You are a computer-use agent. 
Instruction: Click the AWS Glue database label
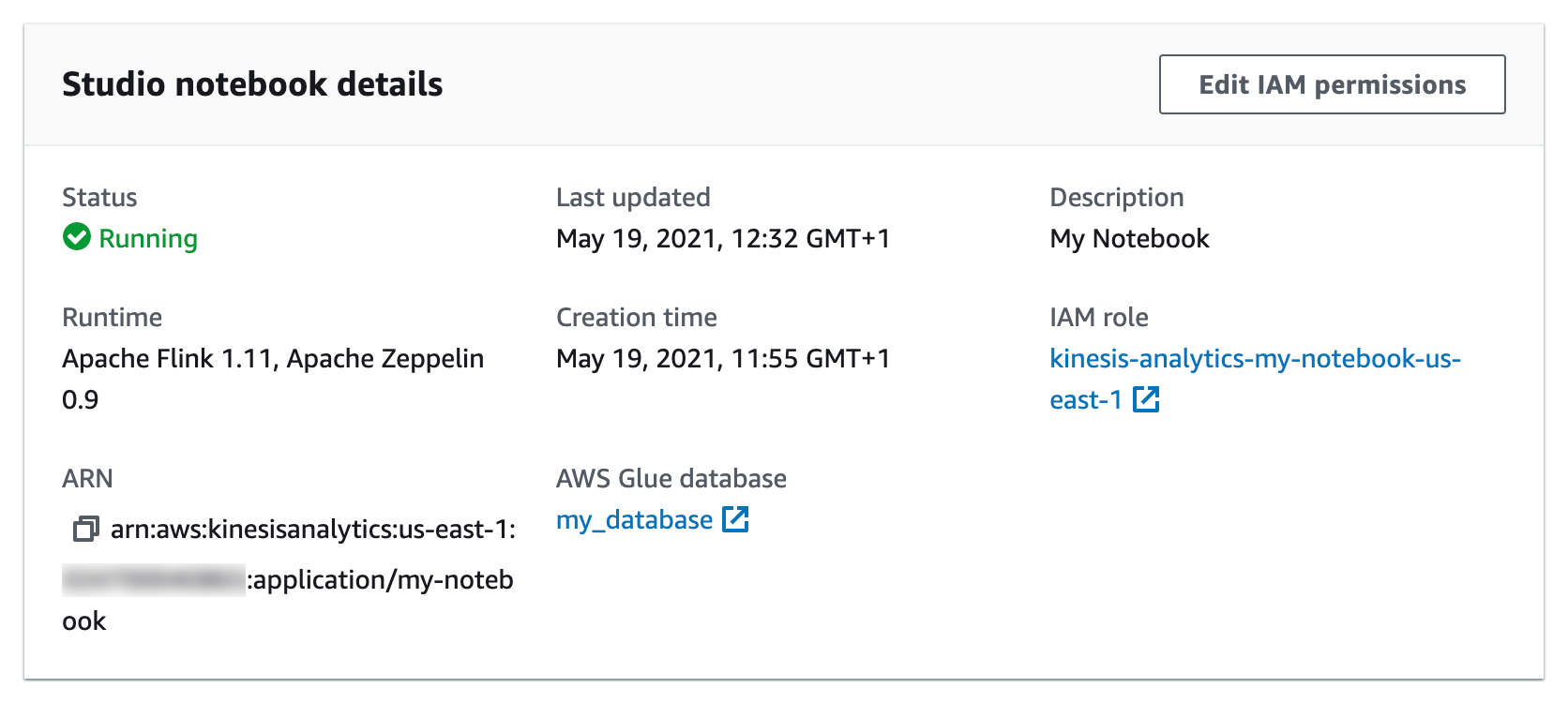671,479
